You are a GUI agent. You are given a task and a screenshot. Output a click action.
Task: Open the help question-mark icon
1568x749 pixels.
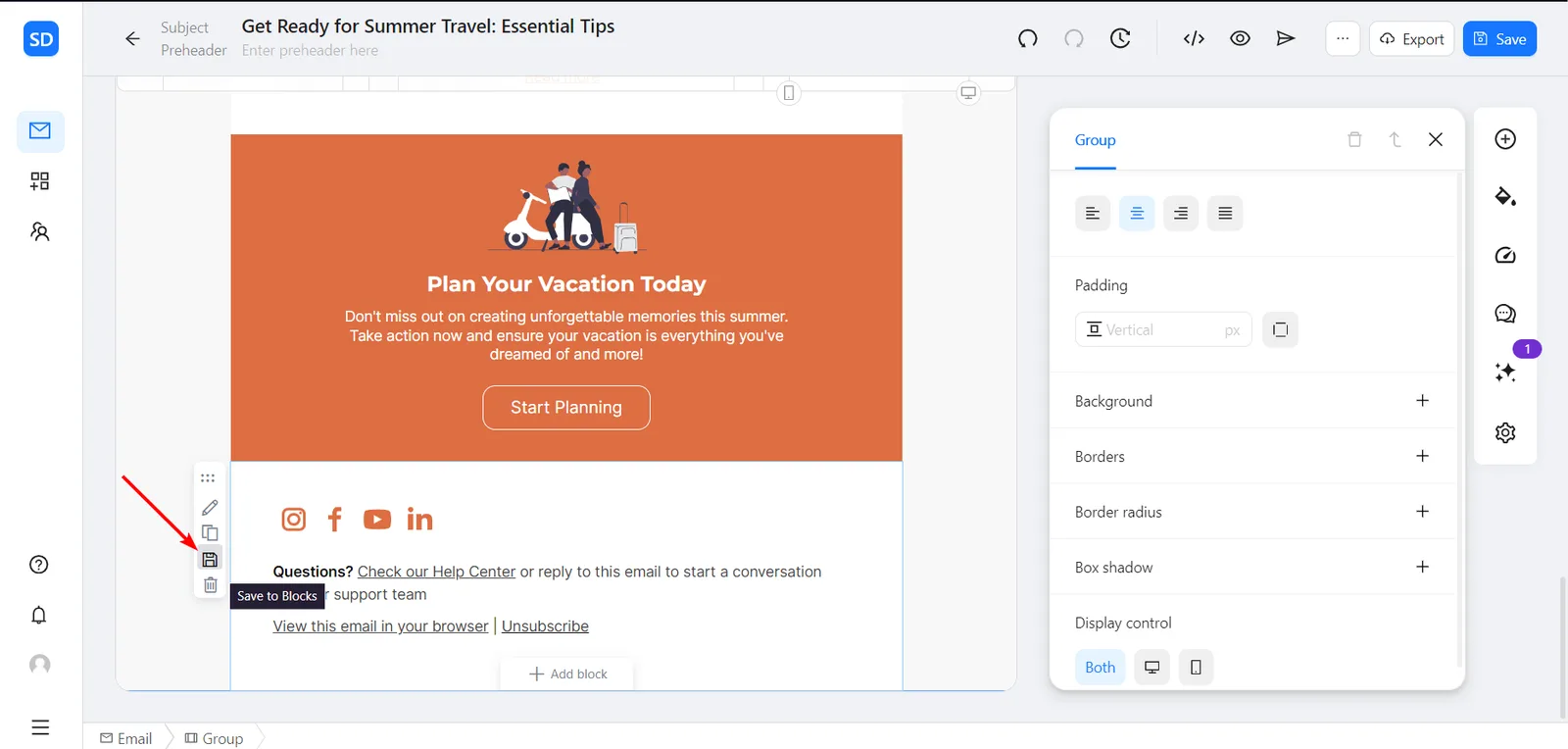pos(39,565)
